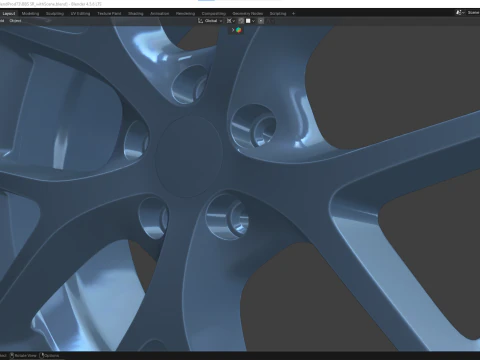Open the snapping options dropdown
480x360 pixels.
pyautogui.click(x=250, y=21)
